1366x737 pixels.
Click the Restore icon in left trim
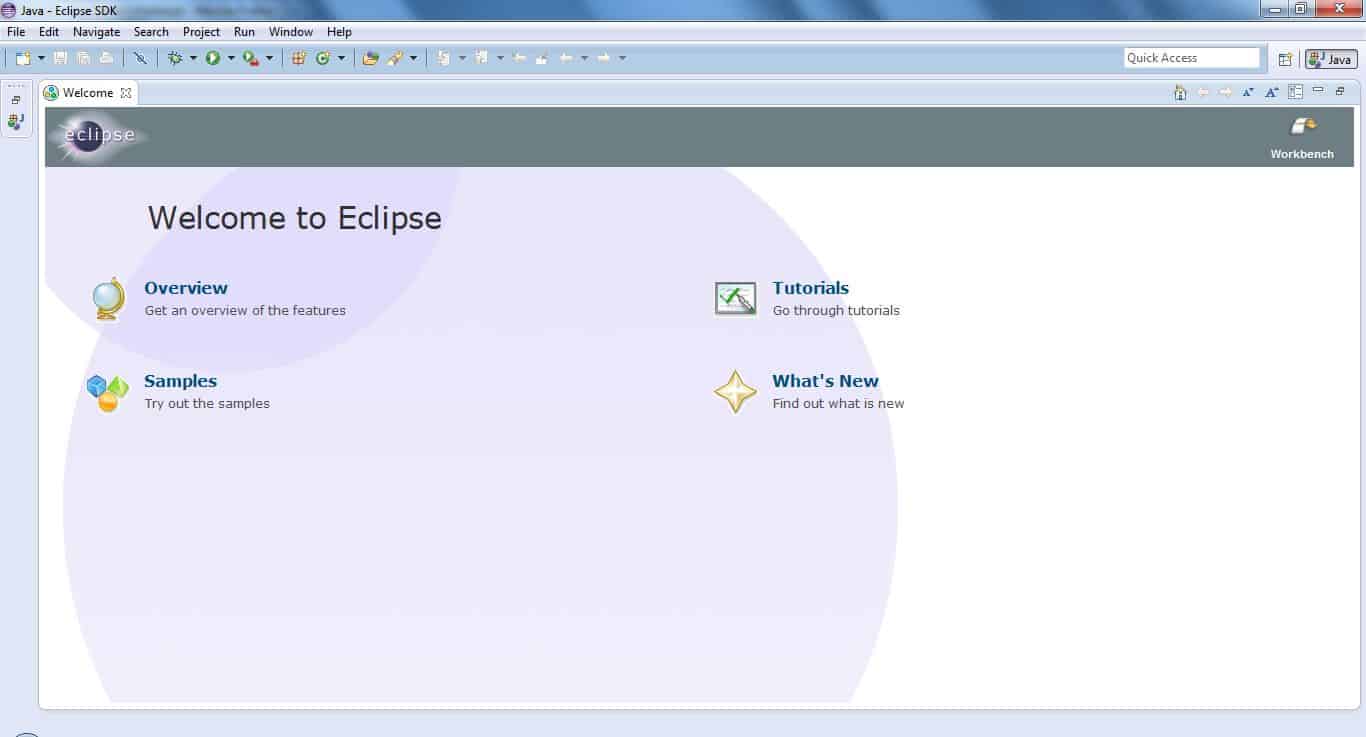[x=16, y=100]
